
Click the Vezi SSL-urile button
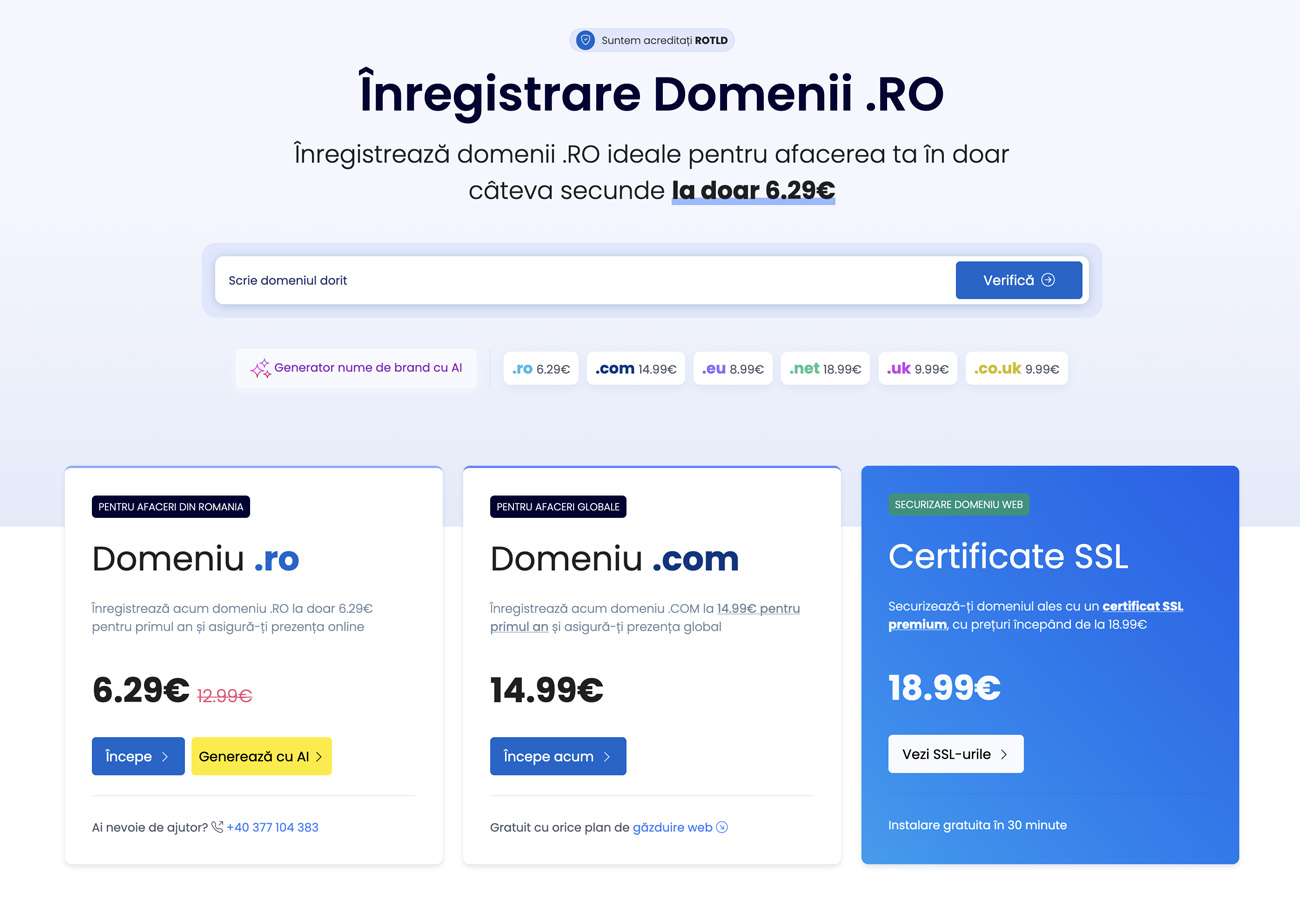(956, 754)
